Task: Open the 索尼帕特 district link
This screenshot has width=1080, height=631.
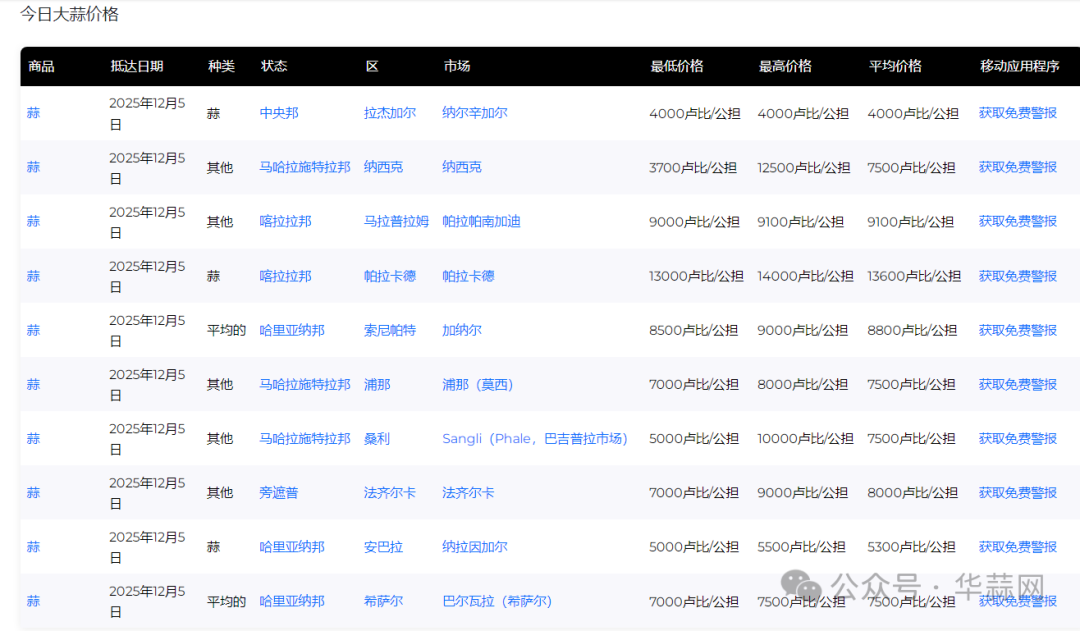Action: click(390, 331)
